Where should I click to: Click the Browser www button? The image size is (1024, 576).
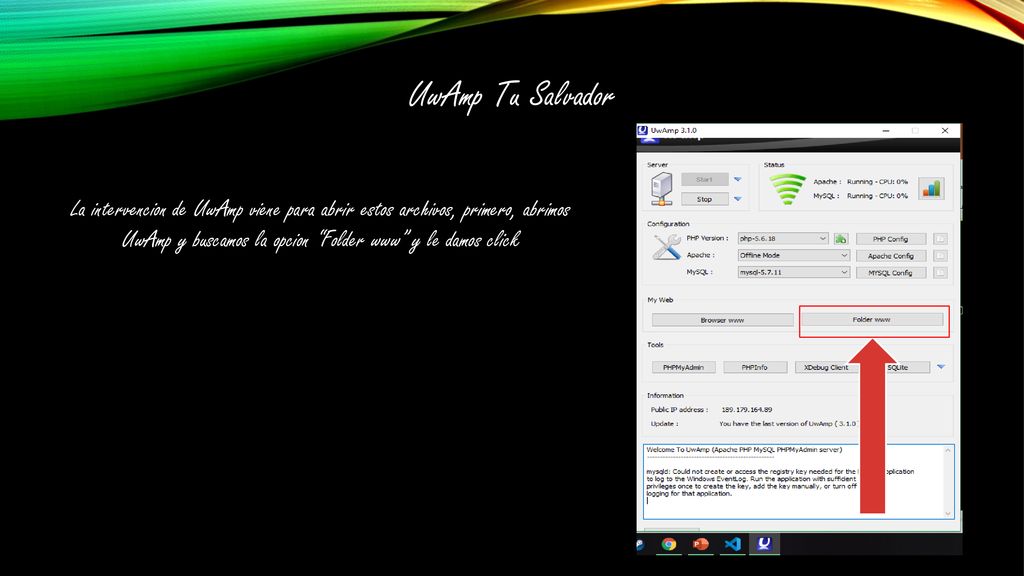pyautogui.click(x=722, y=320)
